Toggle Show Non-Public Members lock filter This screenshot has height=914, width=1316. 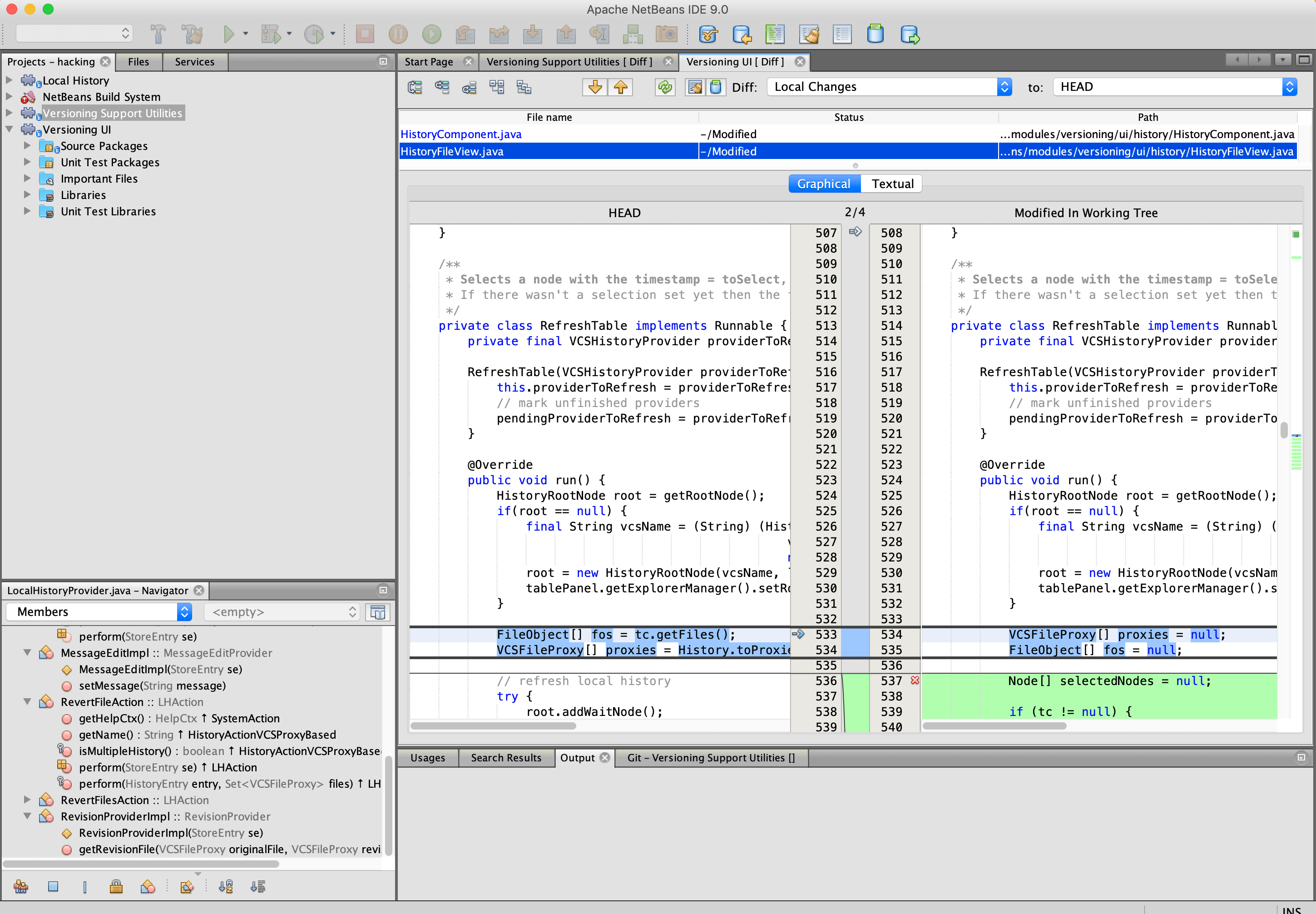116,886
